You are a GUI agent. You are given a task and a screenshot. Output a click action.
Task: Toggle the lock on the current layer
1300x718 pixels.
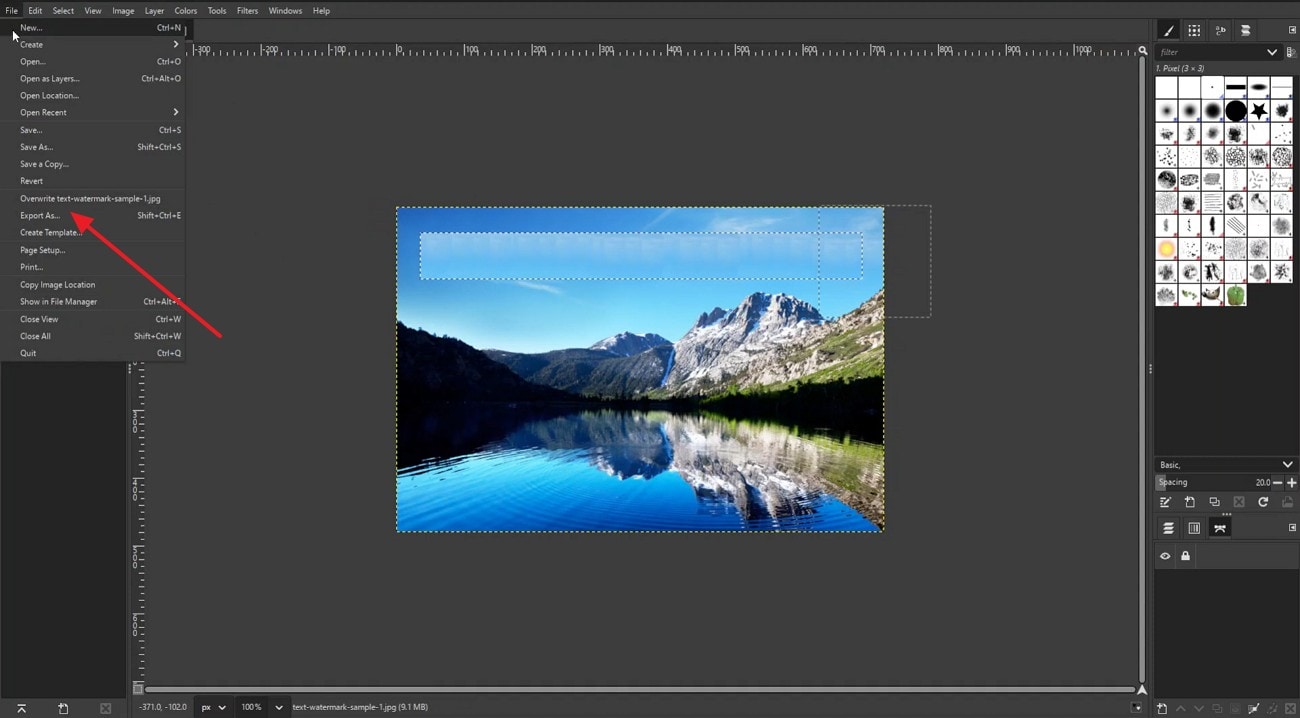(x=1185, y=556)
